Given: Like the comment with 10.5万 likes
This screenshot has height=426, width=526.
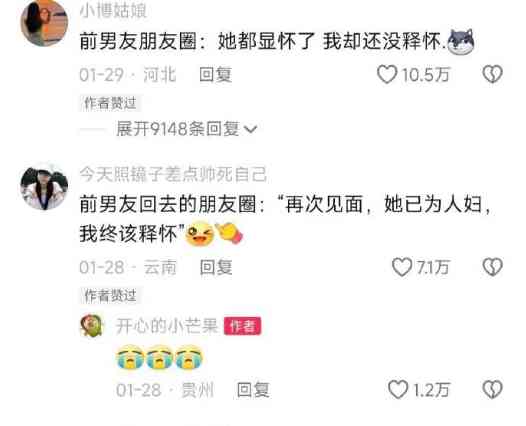Looking at the screenshot, I should 387,74.
